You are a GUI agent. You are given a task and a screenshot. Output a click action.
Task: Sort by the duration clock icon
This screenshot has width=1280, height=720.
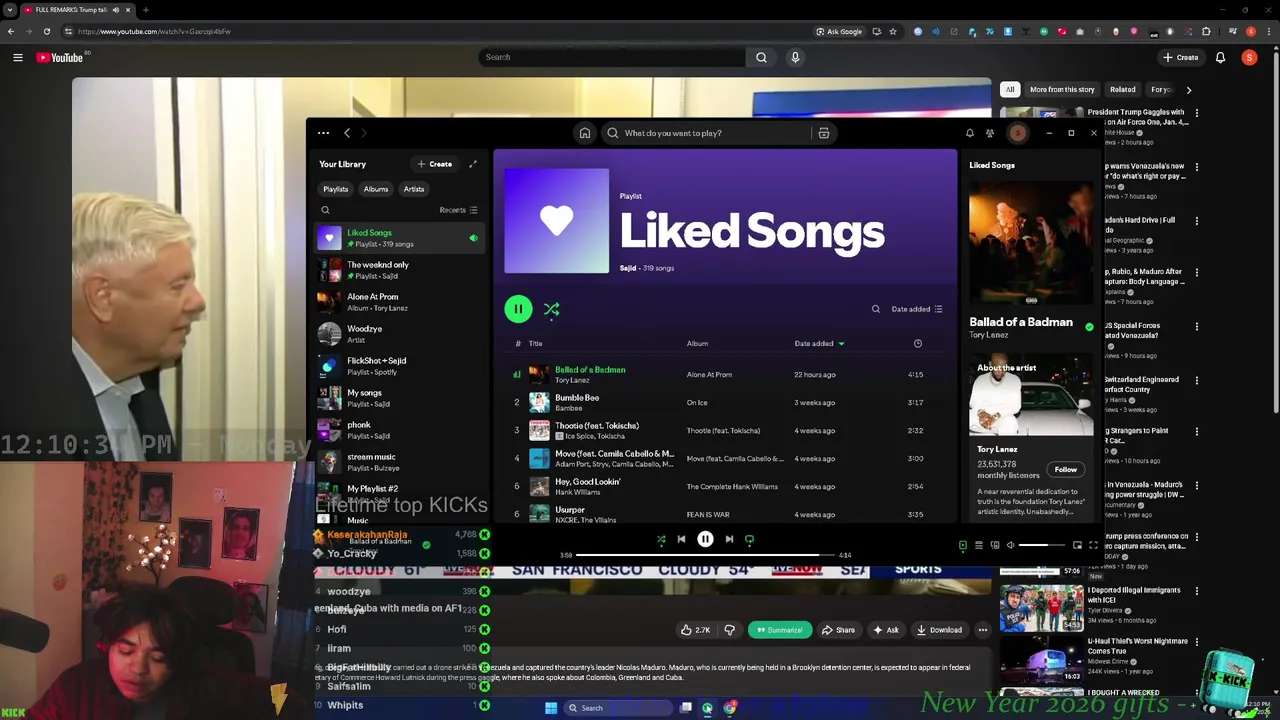point(917,344)
